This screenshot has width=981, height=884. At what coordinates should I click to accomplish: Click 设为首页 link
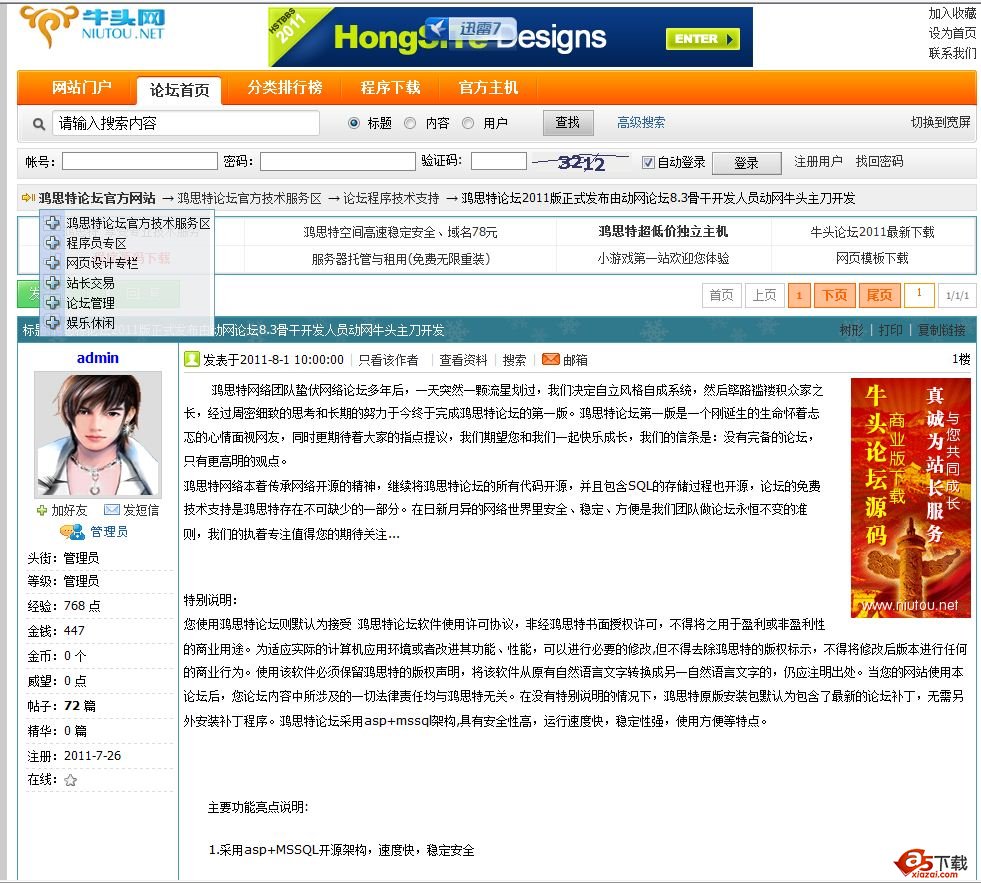coord(952,33)
